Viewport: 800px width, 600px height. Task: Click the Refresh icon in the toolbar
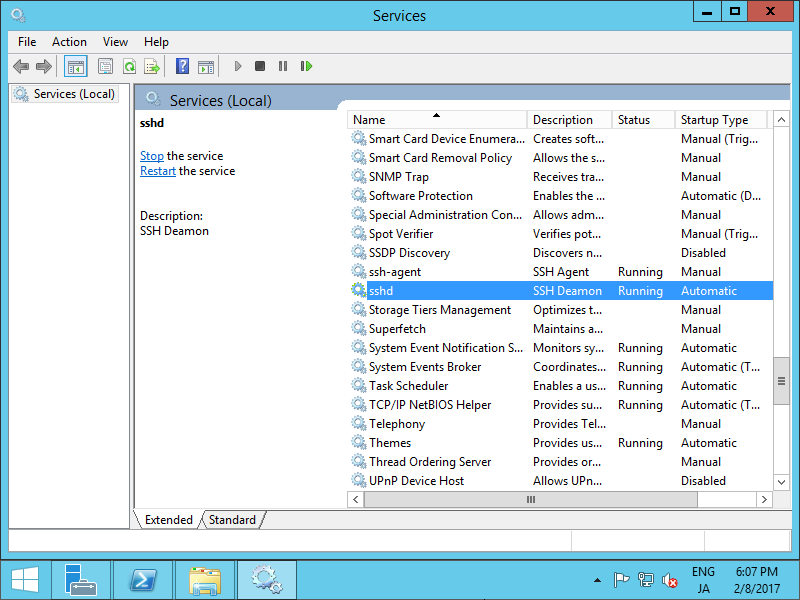[x=130, y=66]
